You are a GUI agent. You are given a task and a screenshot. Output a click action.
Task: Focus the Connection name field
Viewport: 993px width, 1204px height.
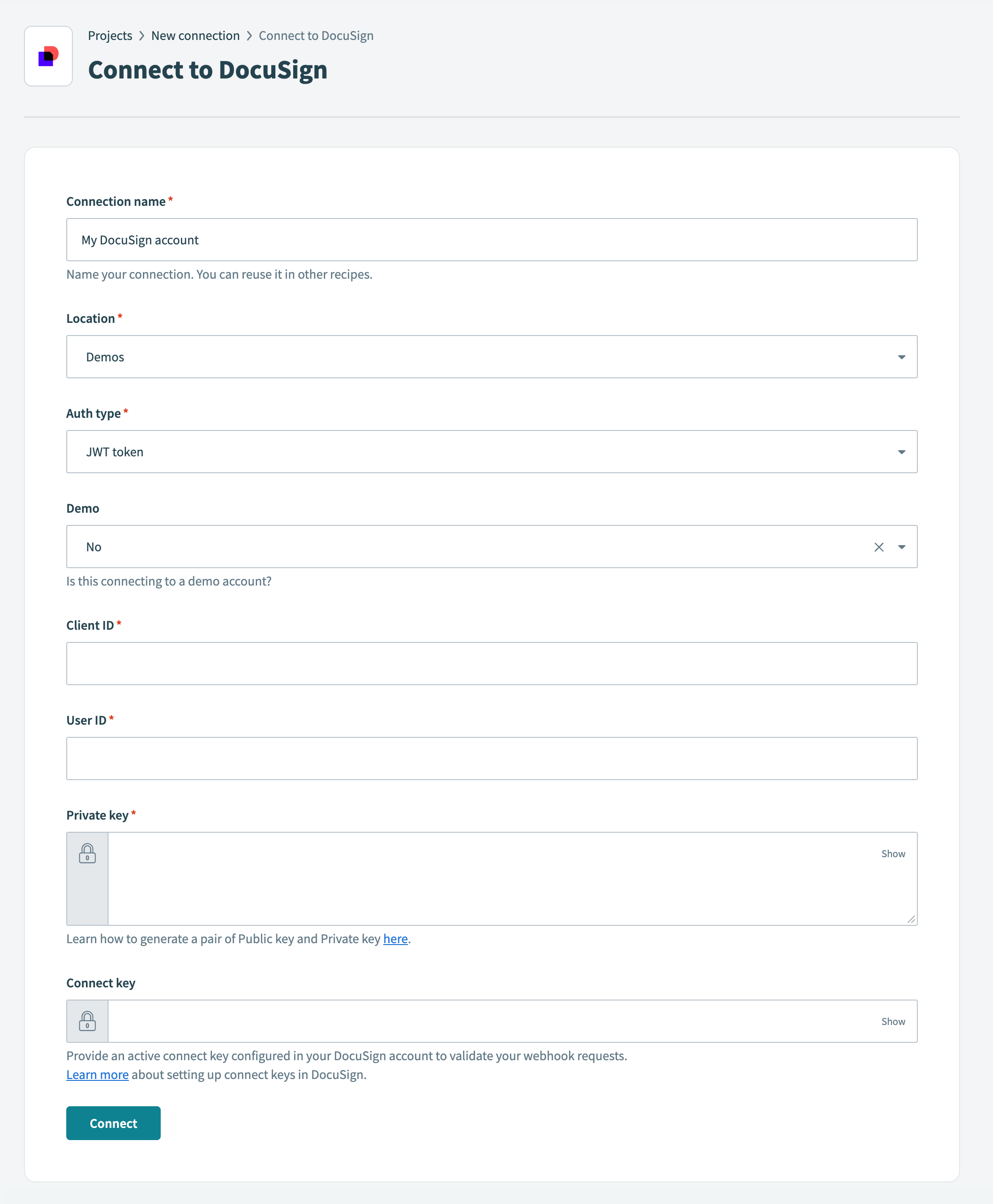point(492,240)
